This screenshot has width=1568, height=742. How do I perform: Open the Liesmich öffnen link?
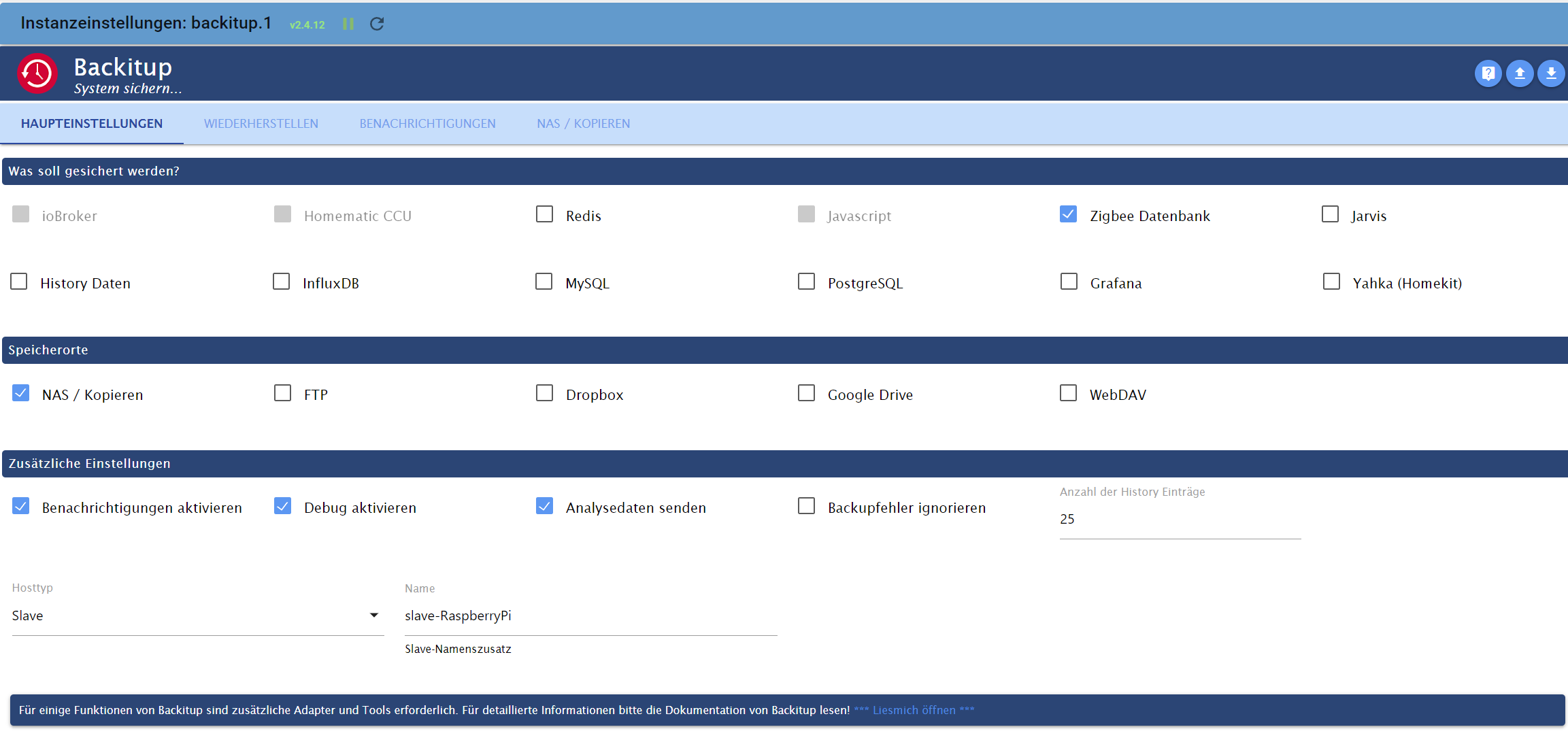[x=914, y=710]
